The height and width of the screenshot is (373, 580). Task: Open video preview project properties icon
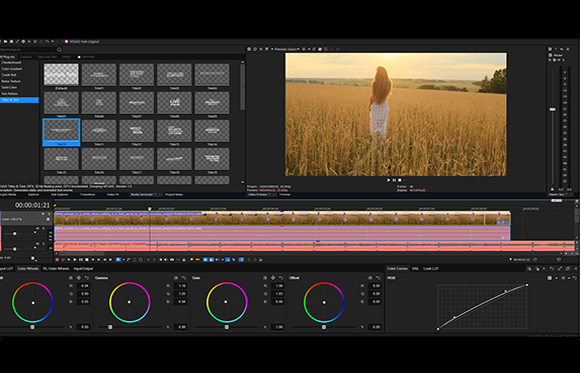249,49
